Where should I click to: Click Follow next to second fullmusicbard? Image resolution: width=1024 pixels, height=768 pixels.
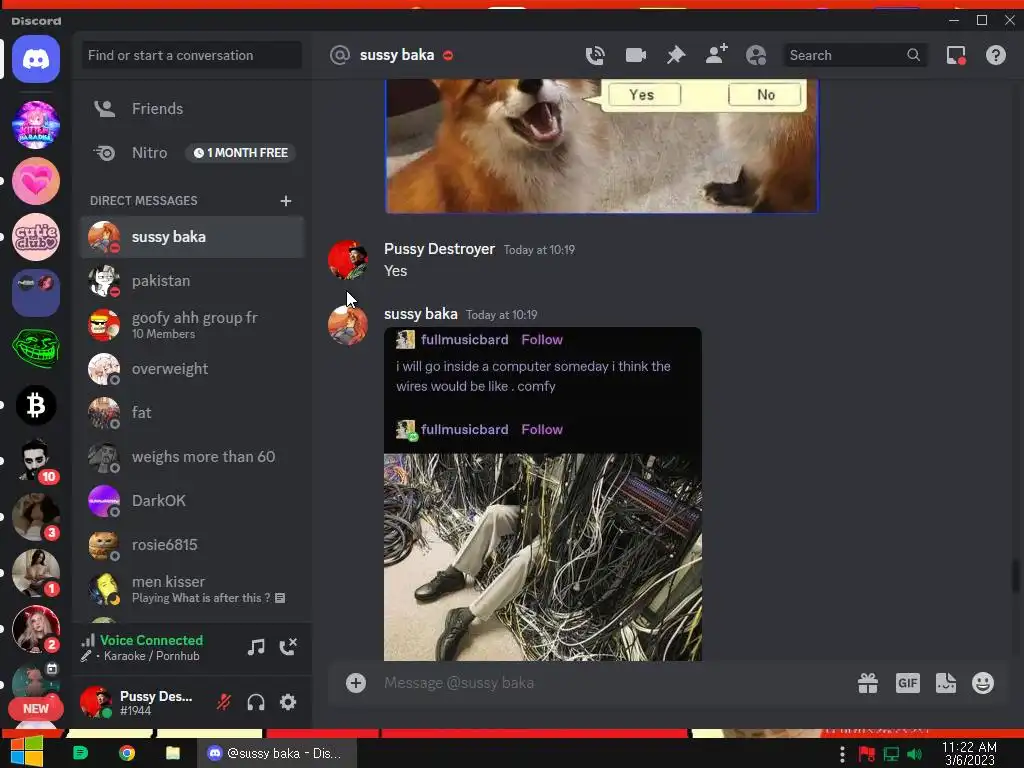(541, 430)
